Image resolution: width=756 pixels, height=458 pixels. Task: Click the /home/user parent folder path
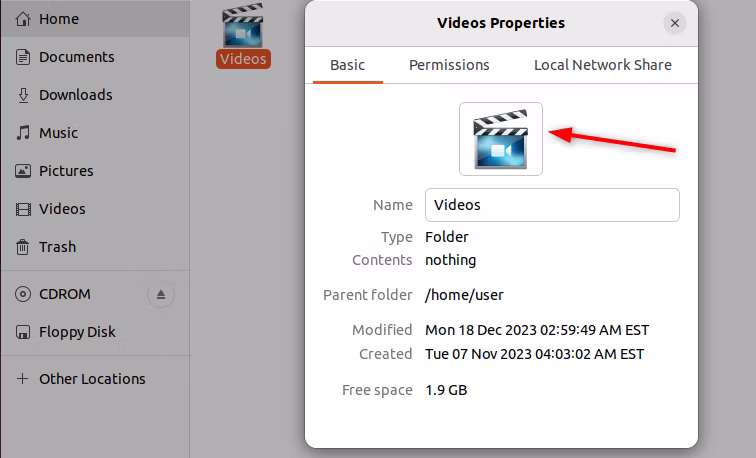pos(464,295)
